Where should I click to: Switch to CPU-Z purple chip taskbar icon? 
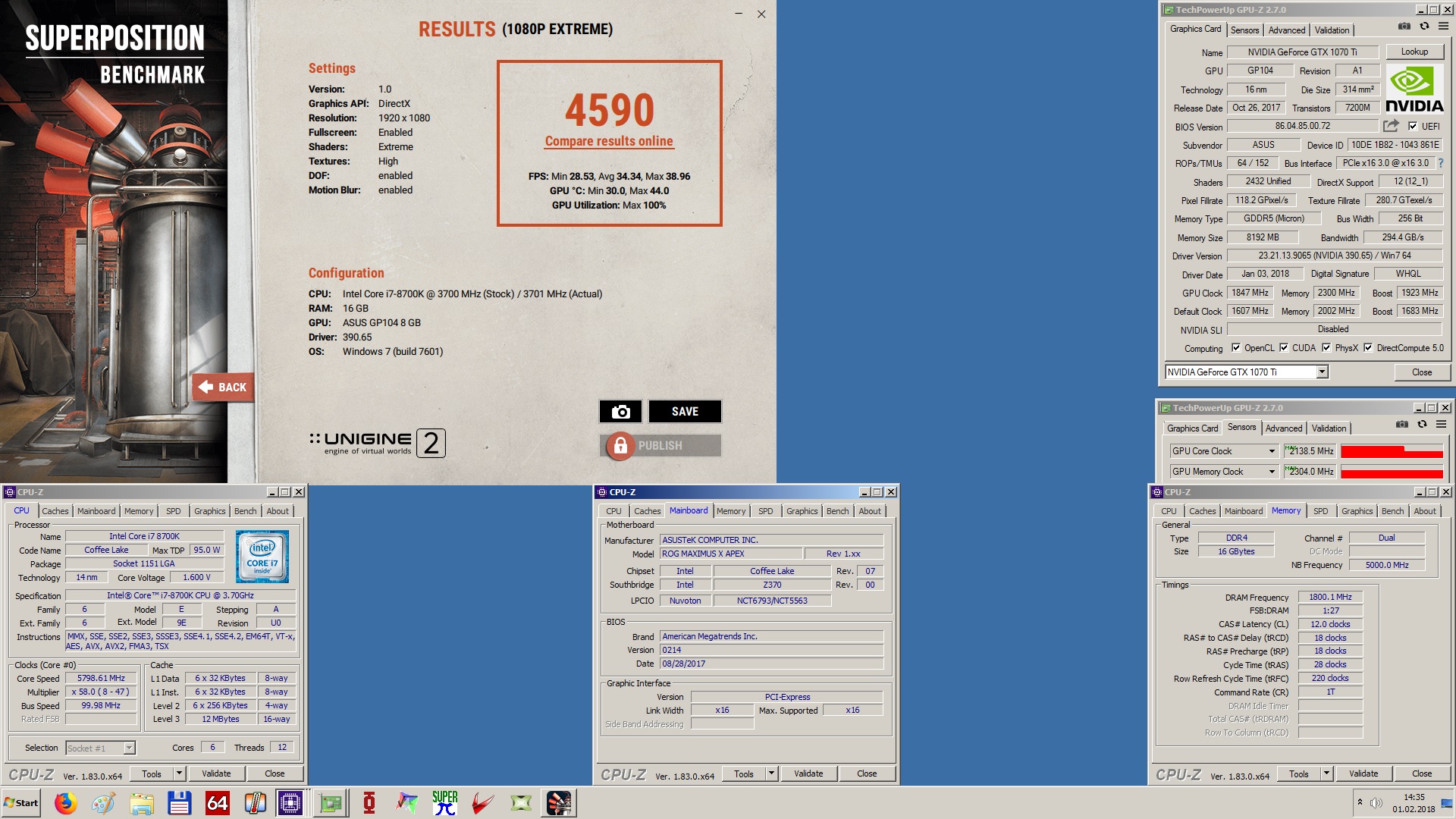tap(290, 802)
